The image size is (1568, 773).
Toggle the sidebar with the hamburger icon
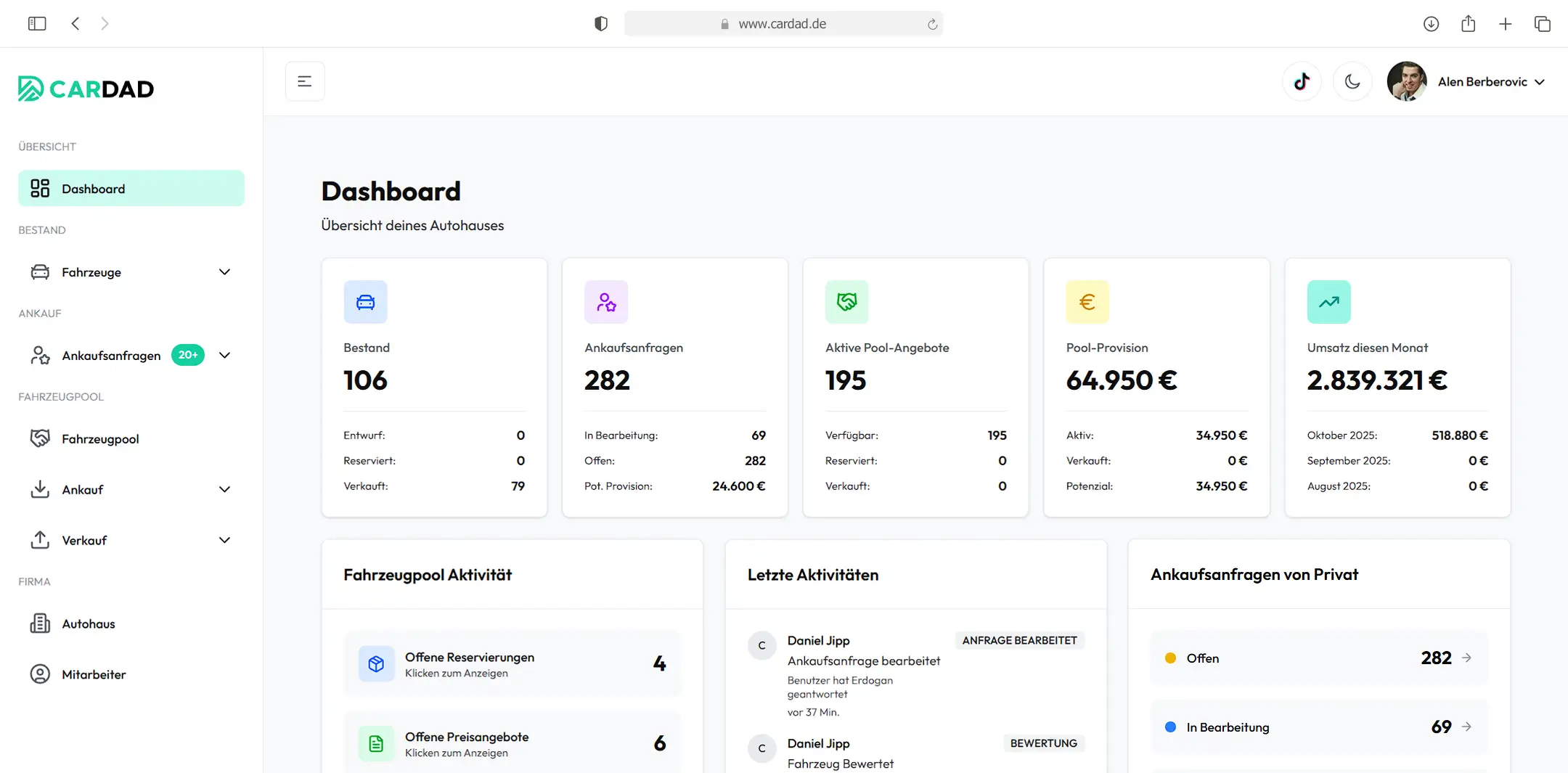click(x=304, y=81)
